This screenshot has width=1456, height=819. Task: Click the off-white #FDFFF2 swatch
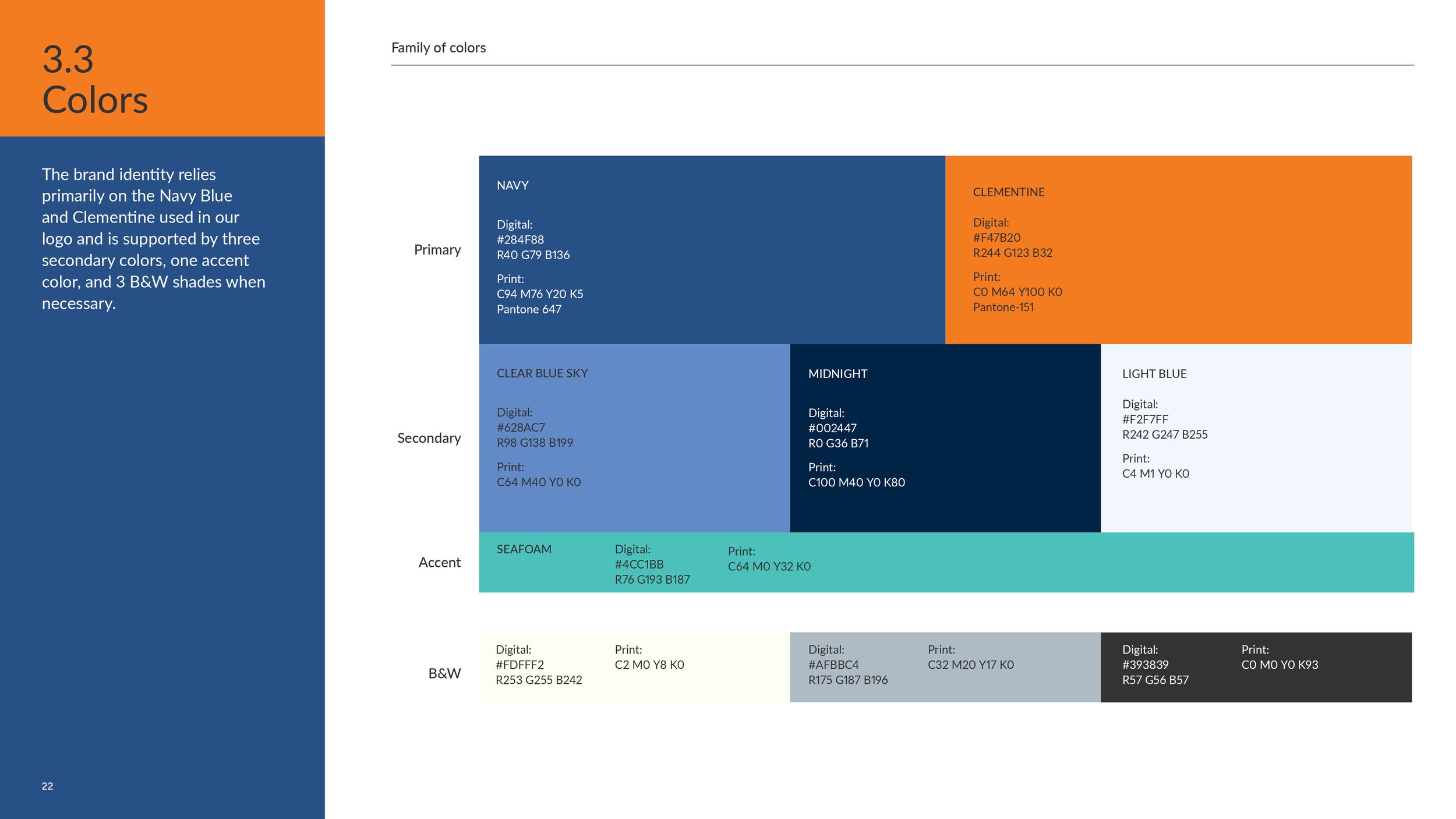coord(634,667)
